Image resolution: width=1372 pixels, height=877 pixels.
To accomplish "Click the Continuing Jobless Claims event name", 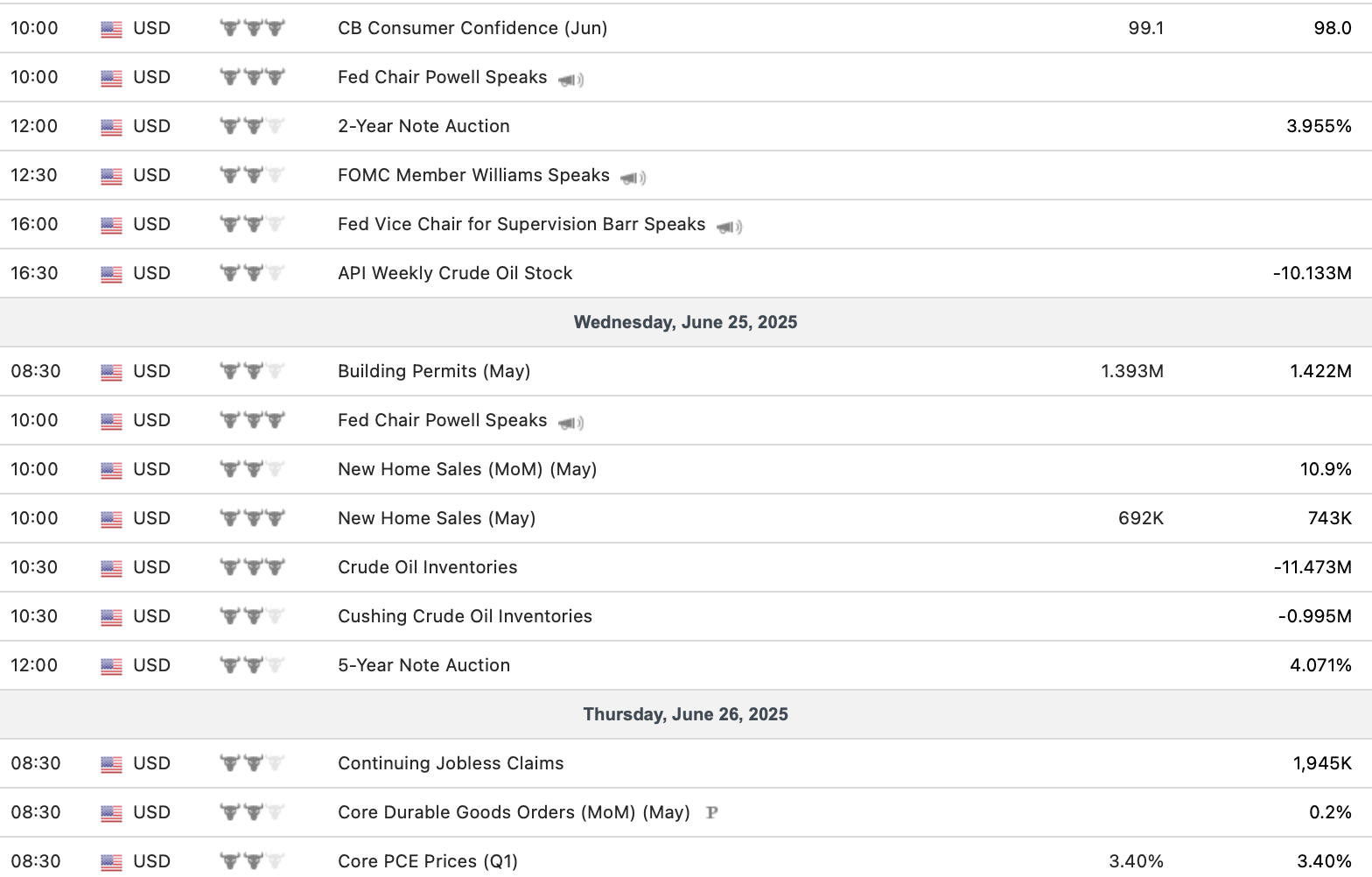I will (x=451, y=763).
